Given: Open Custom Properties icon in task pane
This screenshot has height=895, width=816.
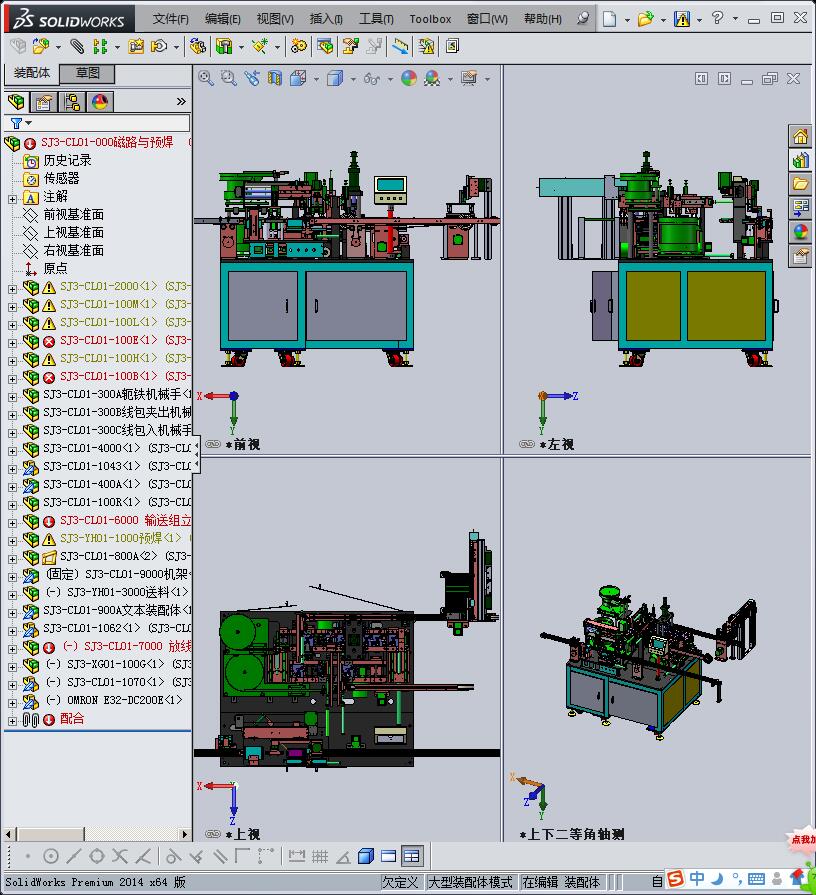Looking at the screenshot, I should [x=800, y=256].
